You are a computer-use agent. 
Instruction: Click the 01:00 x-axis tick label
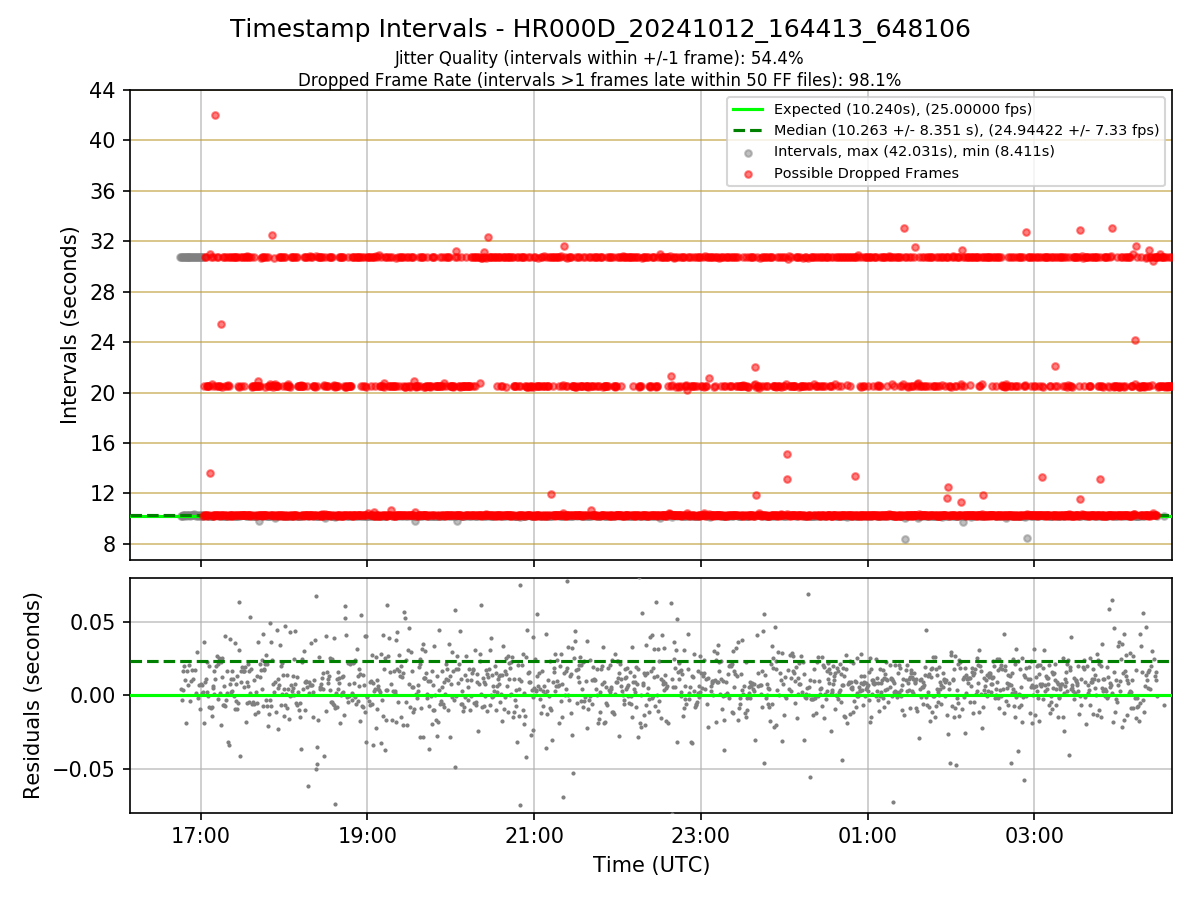pyautogui.click(x=867, y=834)
